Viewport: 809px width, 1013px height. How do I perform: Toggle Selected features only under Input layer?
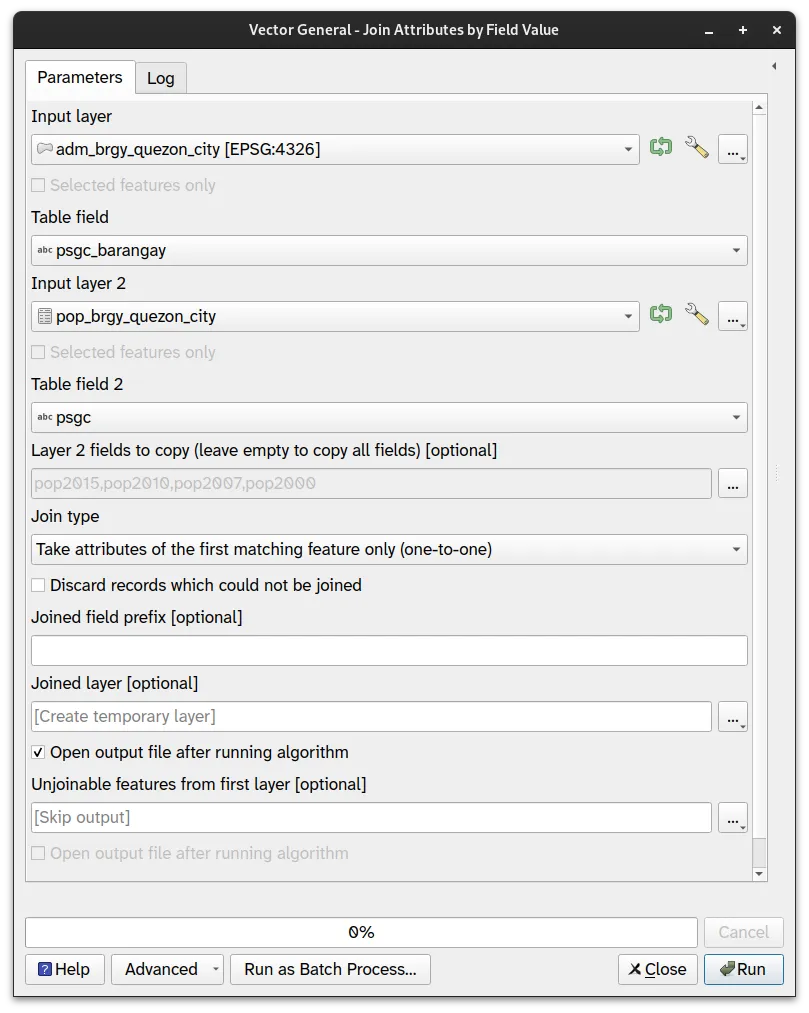[37, 184]
